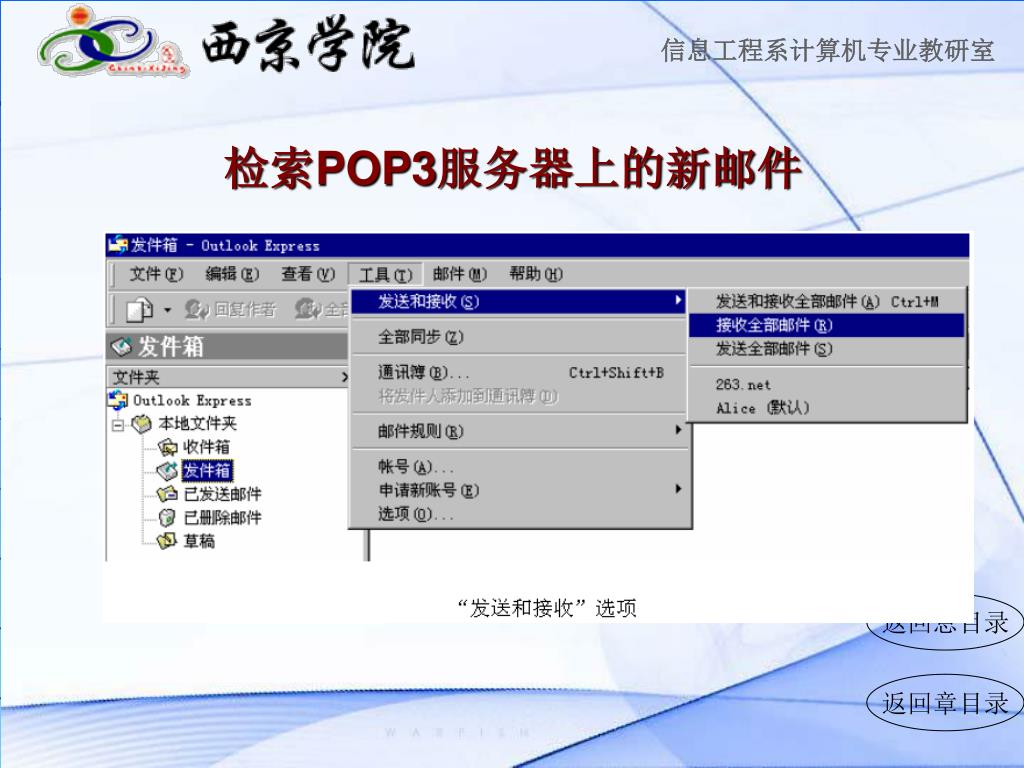1024x768 pixels.
Task: Select the 发件箱 folder
Action: 206,471
